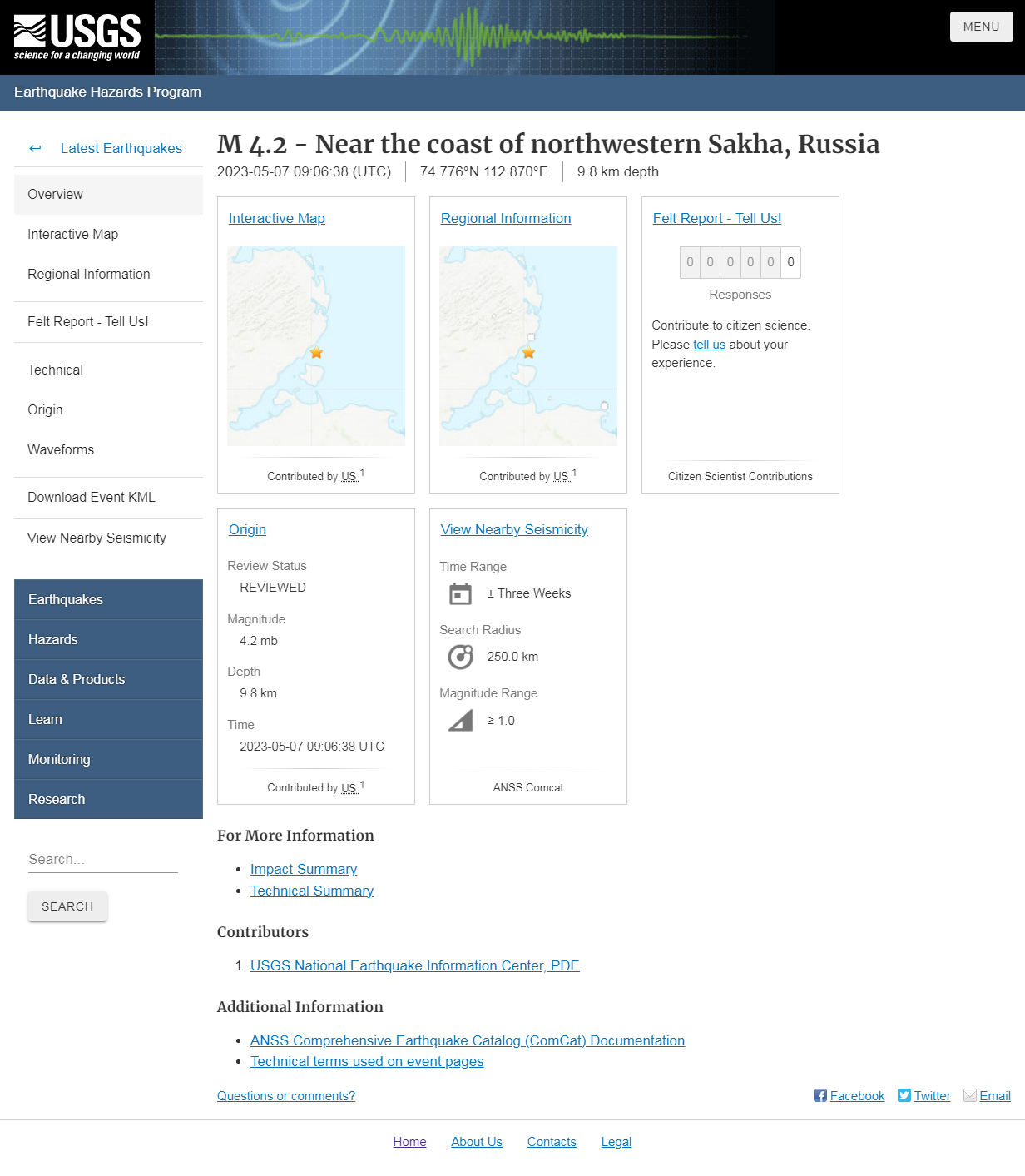Open Impact Summary link
The width and height of the screenshot is (1025, 1176).
(x=304, y=869)
